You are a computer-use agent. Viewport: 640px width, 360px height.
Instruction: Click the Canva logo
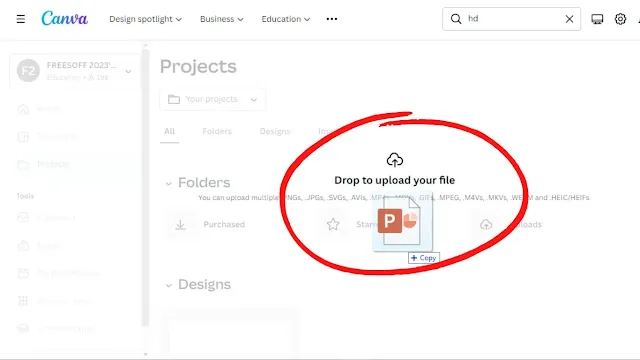(64, 19)
